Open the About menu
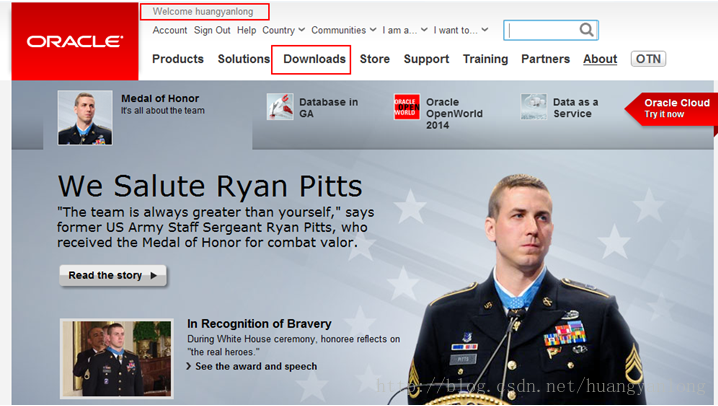 point(600,59)
